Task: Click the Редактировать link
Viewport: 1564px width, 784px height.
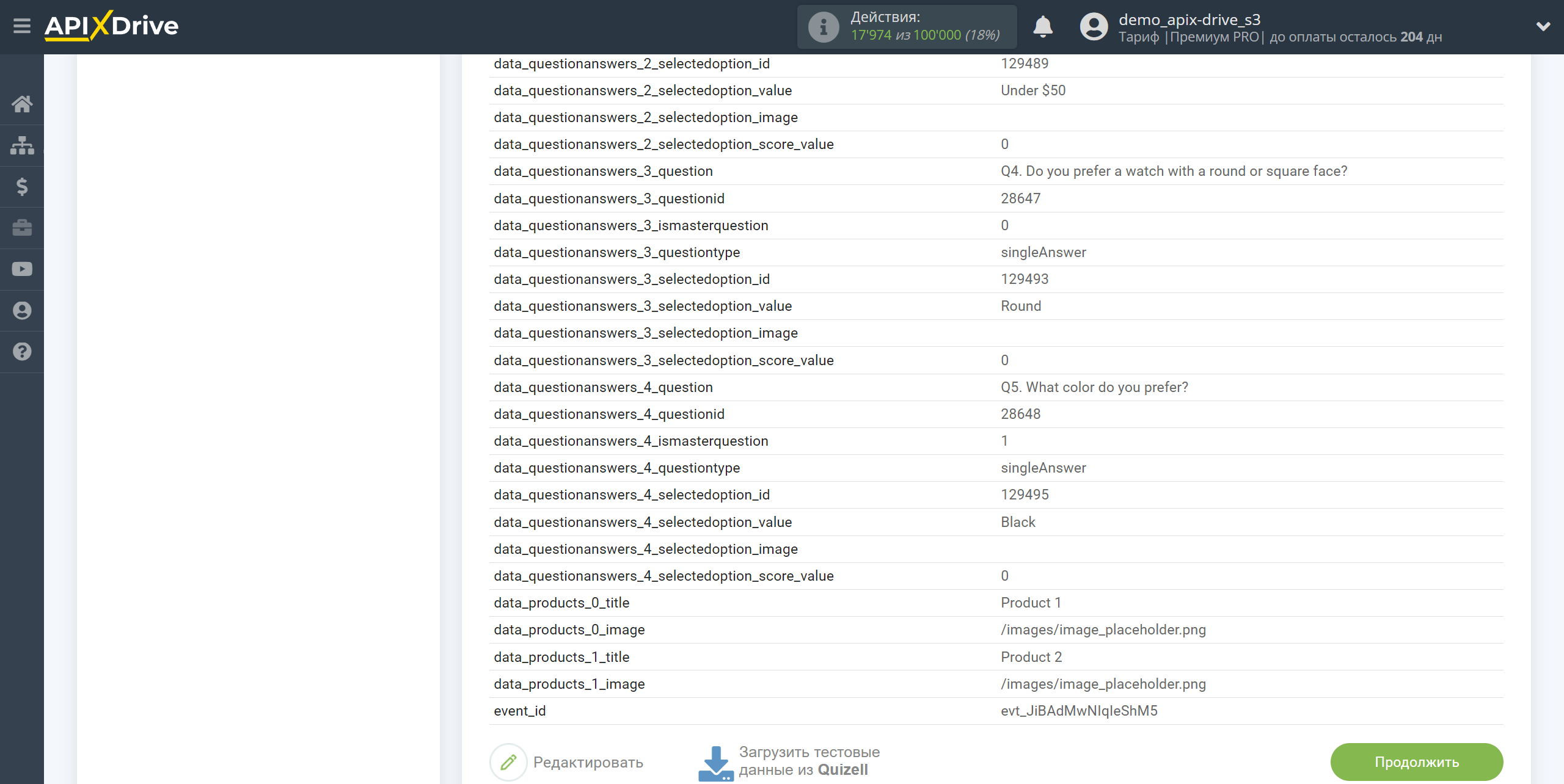Action: [x=588, y=762]
